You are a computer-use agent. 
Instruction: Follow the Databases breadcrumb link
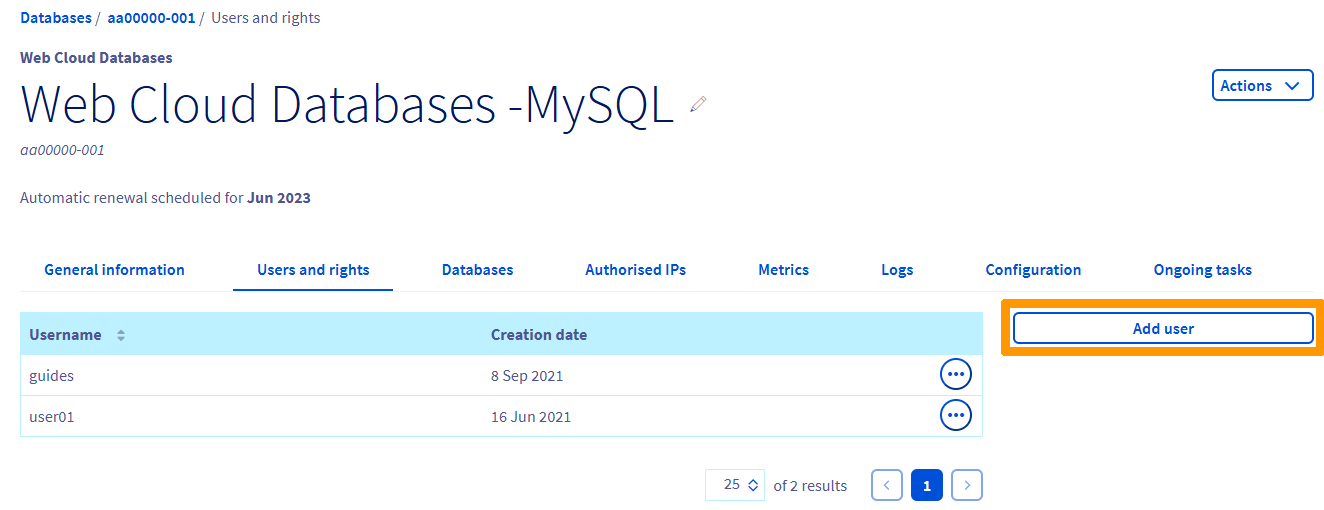(x=55, y=18)
